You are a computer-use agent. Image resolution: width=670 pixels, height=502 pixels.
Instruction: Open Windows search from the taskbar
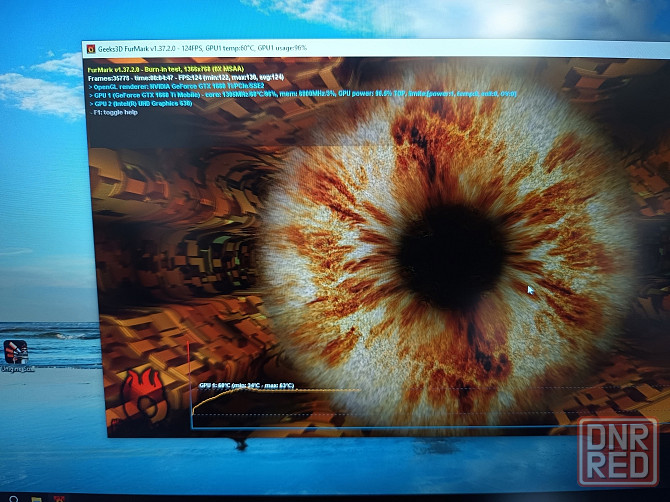pyautogui.click(x=13, y=497)
